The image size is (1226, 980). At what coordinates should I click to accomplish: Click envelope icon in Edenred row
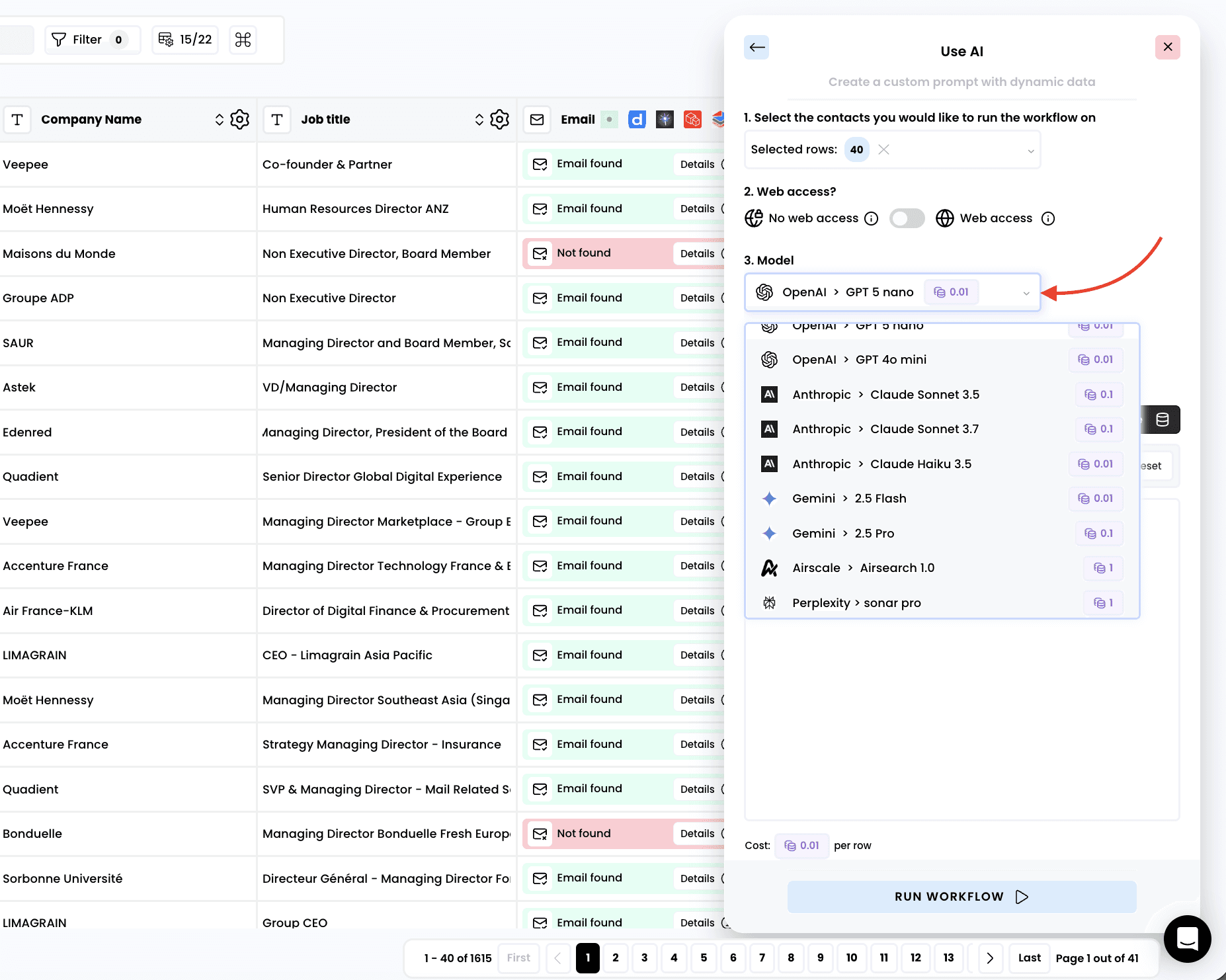[x=540, y=432]
